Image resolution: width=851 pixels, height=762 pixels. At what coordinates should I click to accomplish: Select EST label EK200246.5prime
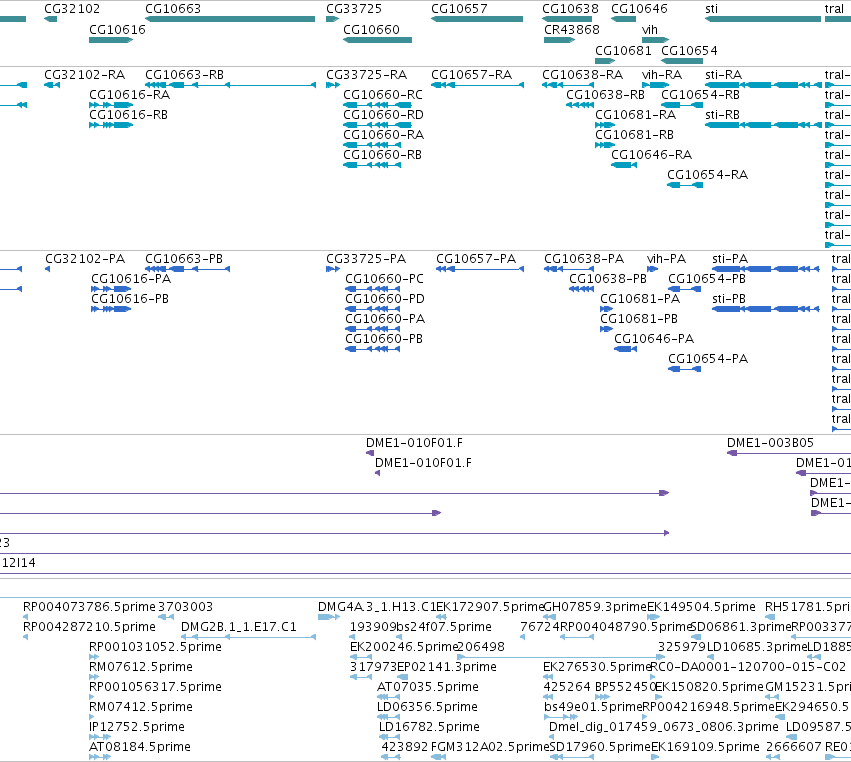click(404, 646)
